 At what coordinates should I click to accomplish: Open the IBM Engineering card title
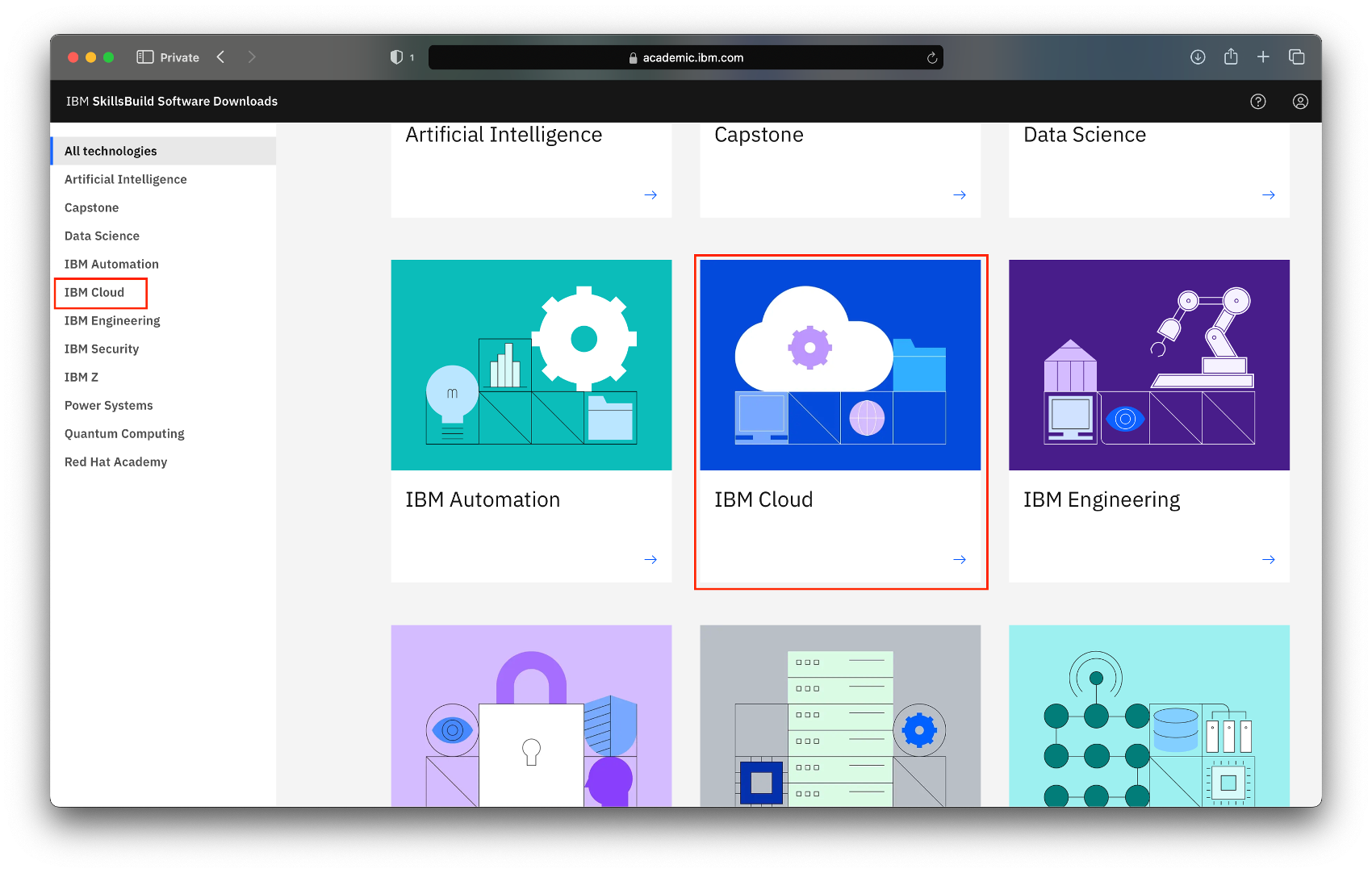pyautogui.click(x=1102, y=500)
